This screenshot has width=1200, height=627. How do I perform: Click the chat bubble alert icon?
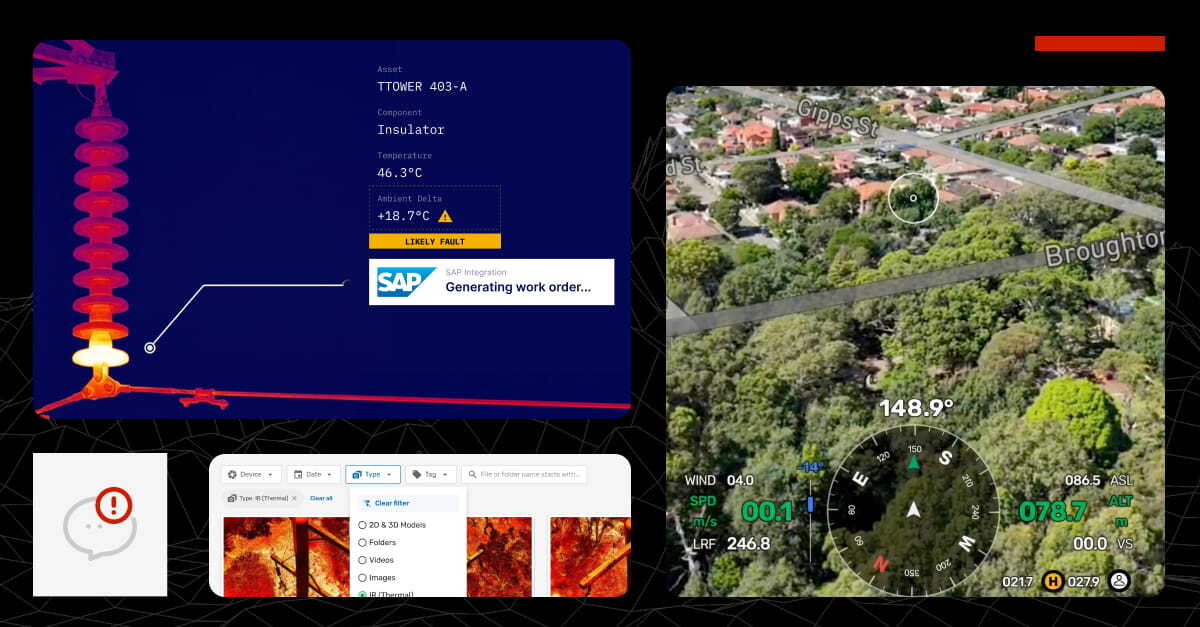(100, 525)
